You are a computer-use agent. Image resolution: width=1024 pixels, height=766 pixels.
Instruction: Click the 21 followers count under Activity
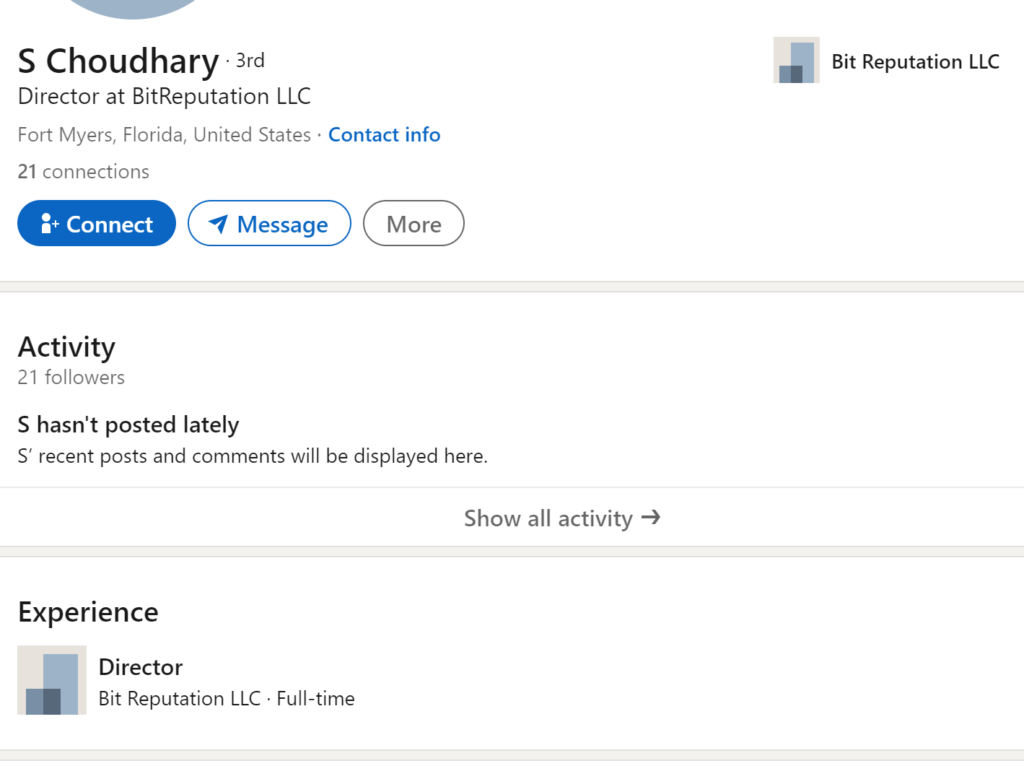pos(71,378)
